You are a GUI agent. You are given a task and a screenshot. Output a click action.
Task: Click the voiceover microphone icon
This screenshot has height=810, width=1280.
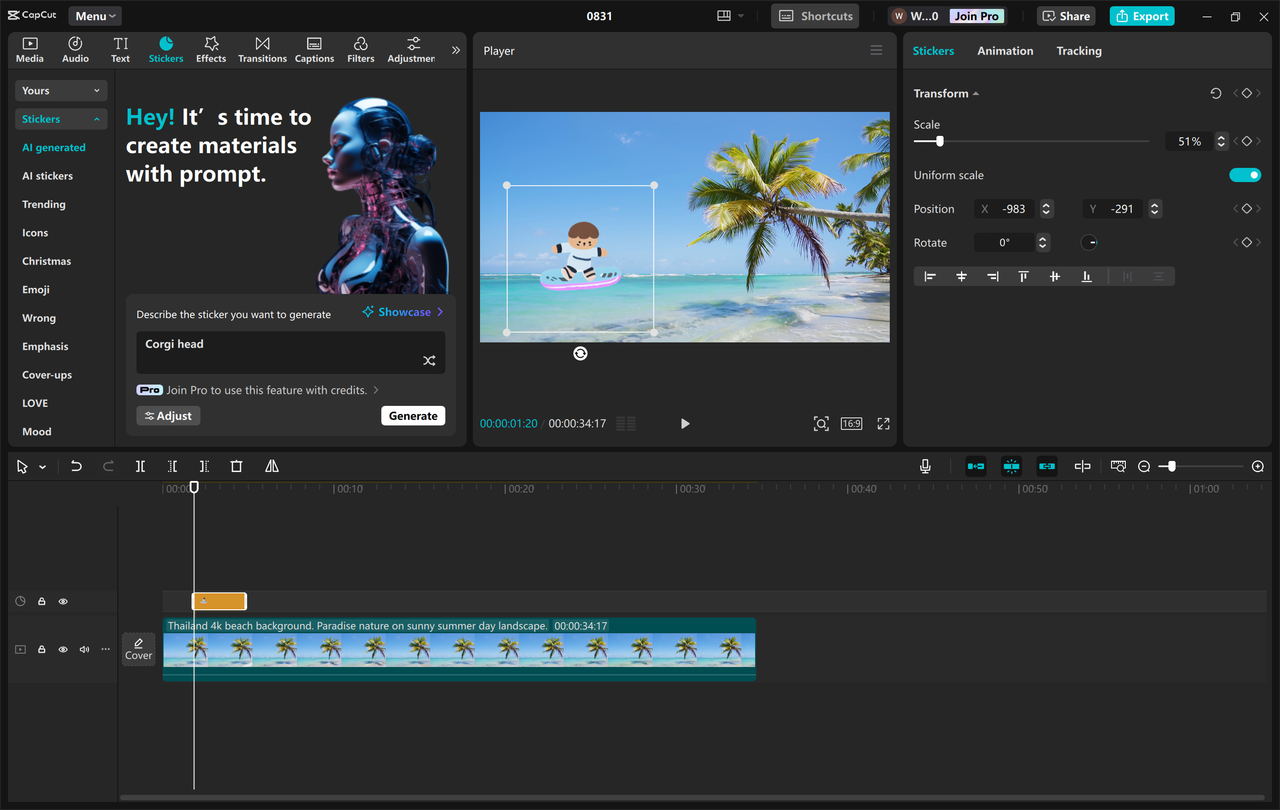(x=925, y=465)
